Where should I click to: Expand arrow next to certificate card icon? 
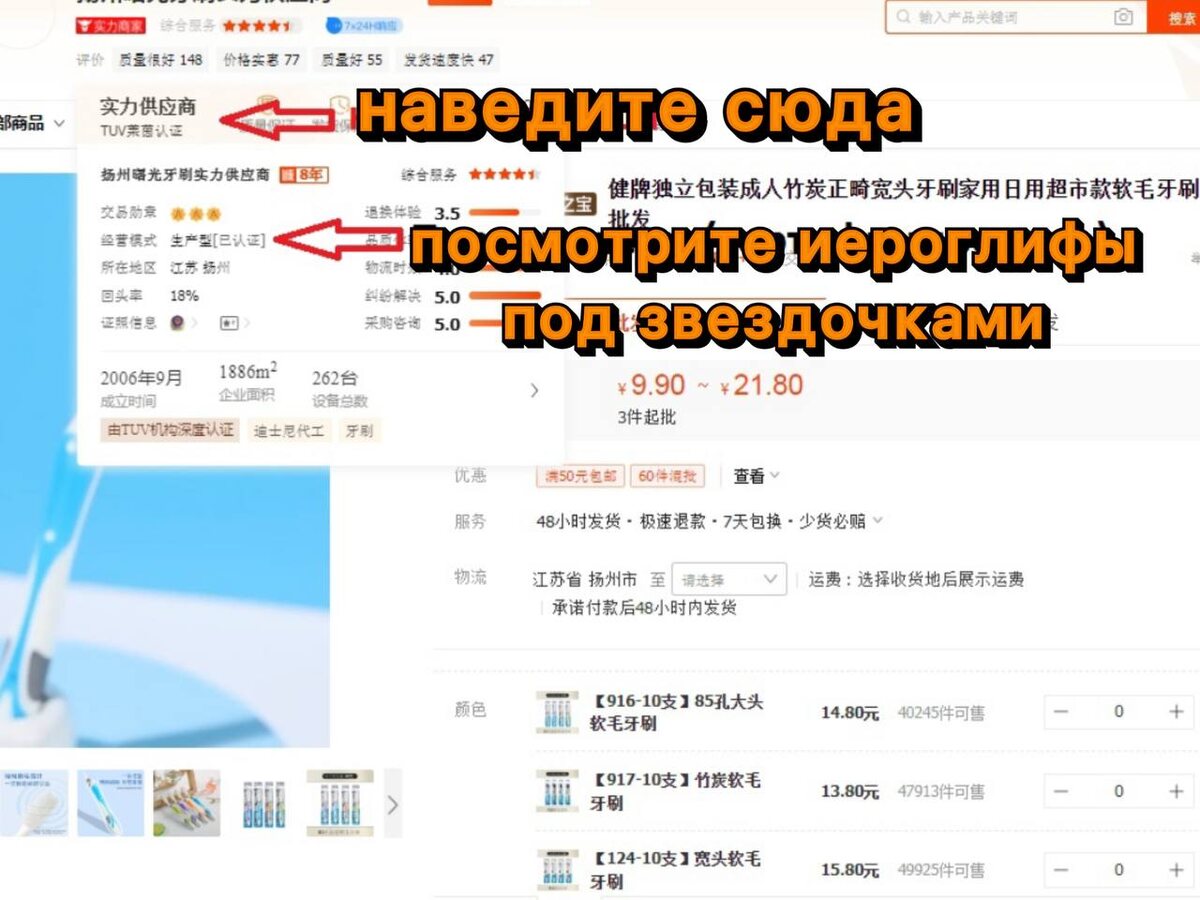pyautogui.click(x=247, y=322)
